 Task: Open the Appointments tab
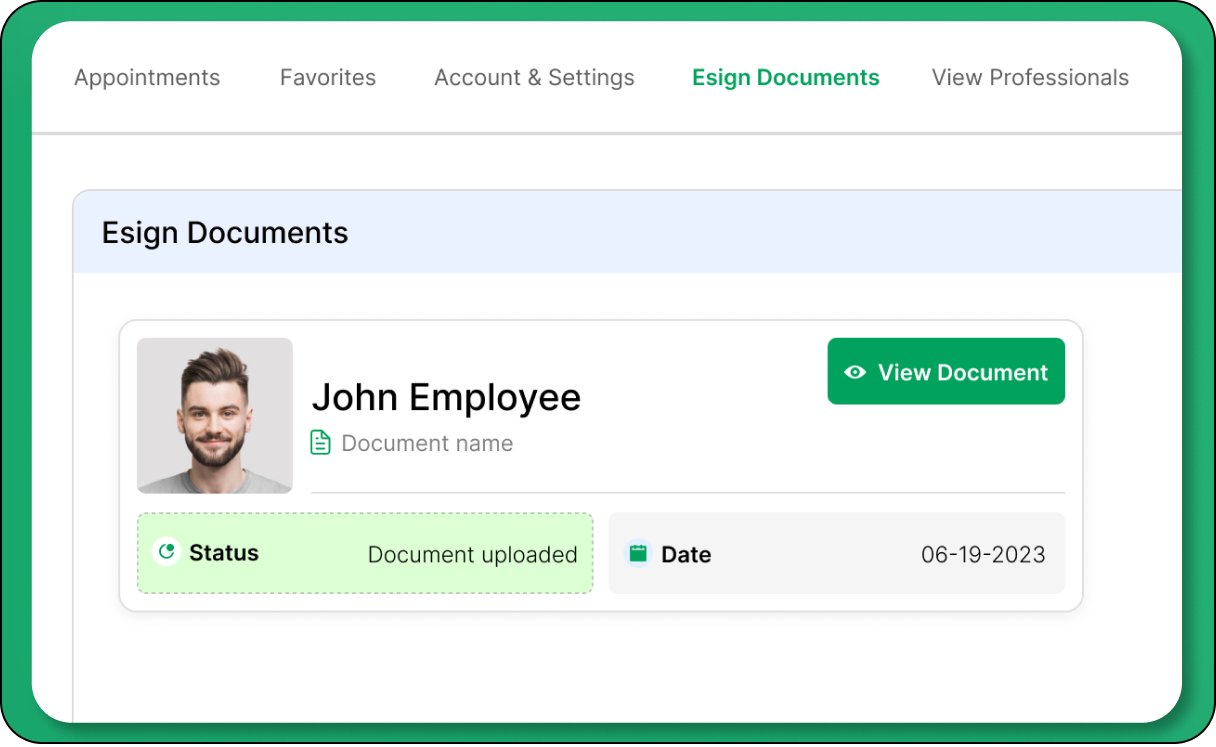pos(147,78)
